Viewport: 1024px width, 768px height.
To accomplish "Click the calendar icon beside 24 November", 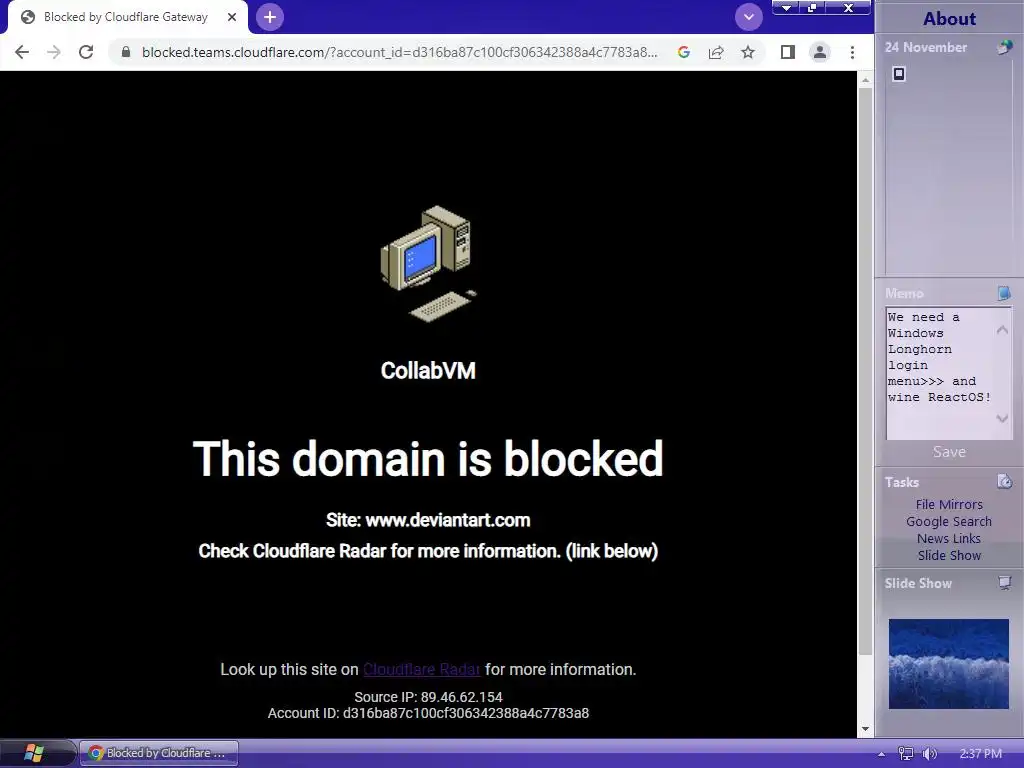I will [1004, 47].
